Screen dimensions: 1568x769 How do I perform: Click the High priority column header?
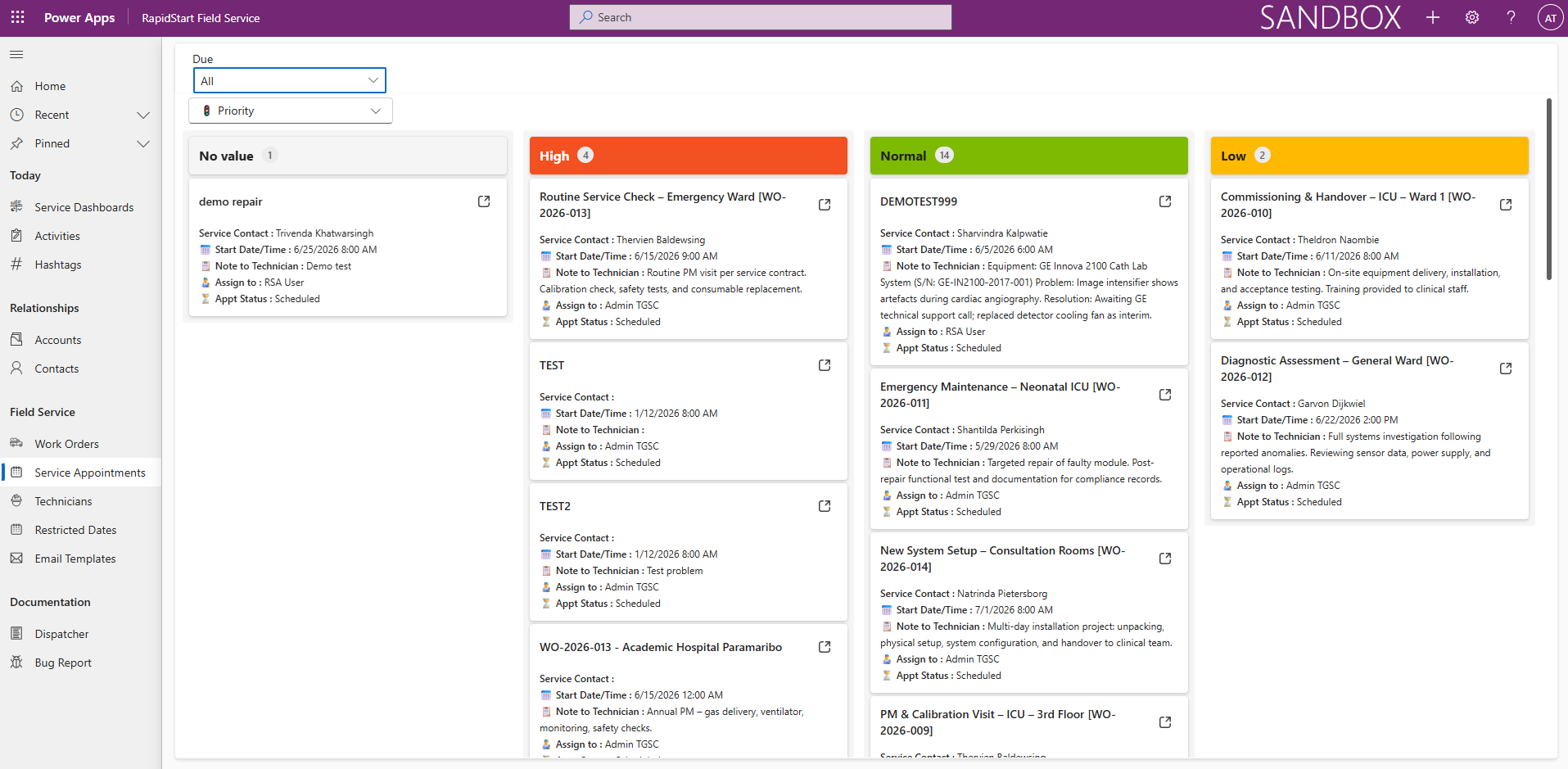tap(689, 156)
